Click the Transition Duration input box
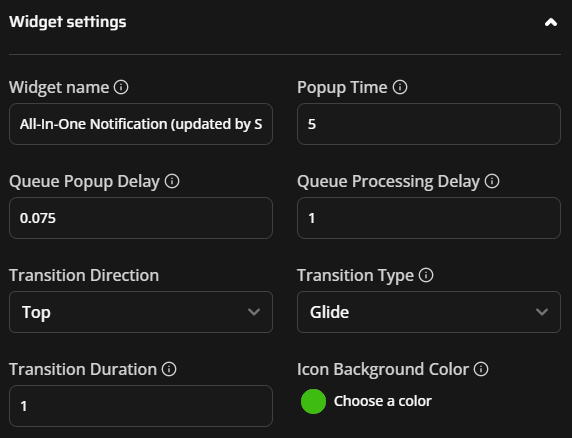This screenshot has height=438, width=572. click(141, 406)
